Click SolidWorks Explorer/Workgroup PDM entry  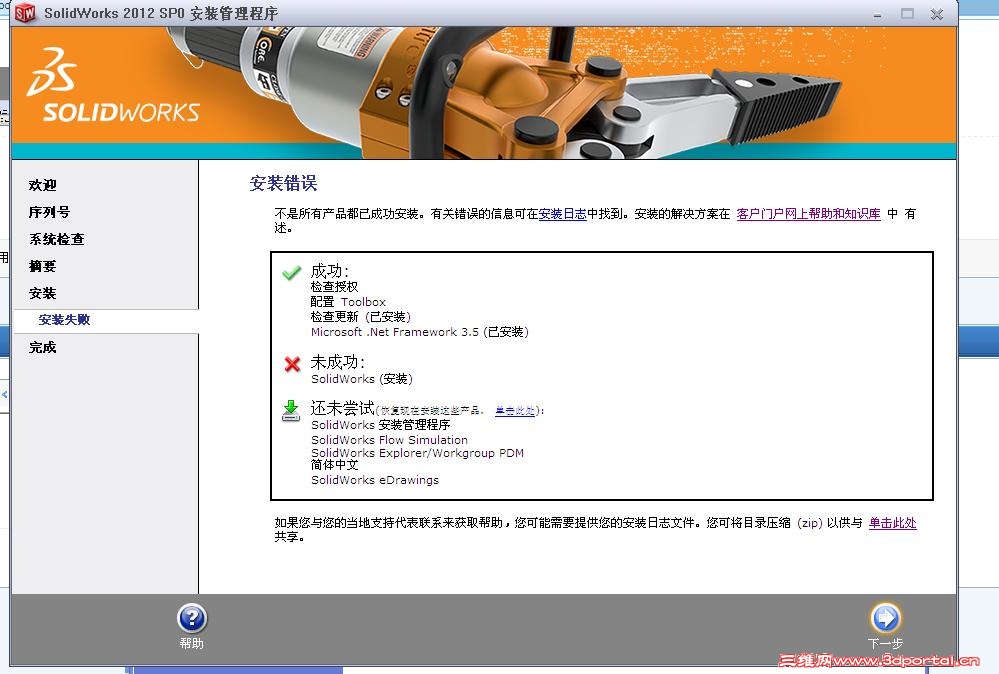(417, 453)
